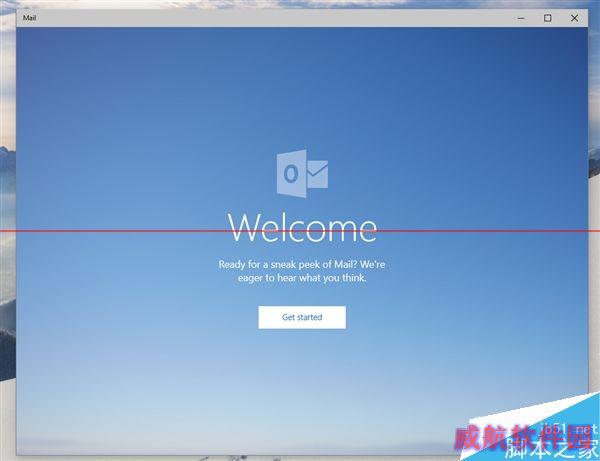600x461 pixels.
Task: Click the Welcome heading text
Action: (302, 227)
